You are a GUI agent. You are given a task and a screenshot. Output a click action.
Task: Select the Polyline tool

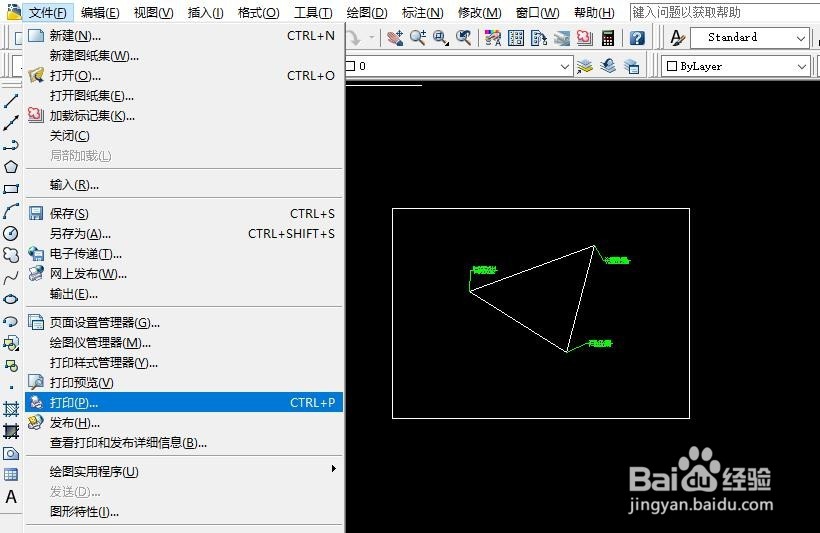point(11,145)
